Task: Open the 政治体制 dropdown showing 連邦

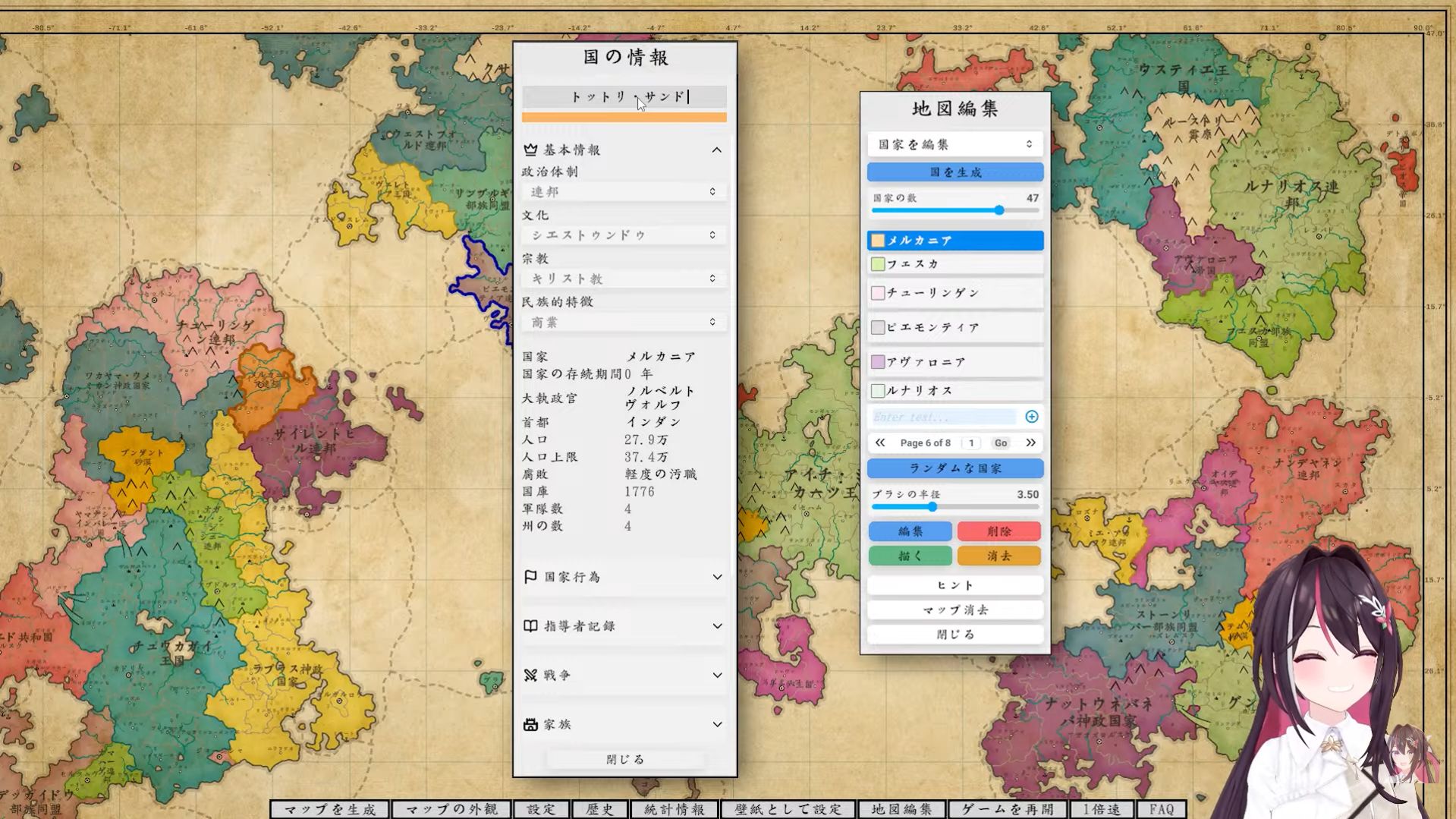Action: click(x=623, y=192)
